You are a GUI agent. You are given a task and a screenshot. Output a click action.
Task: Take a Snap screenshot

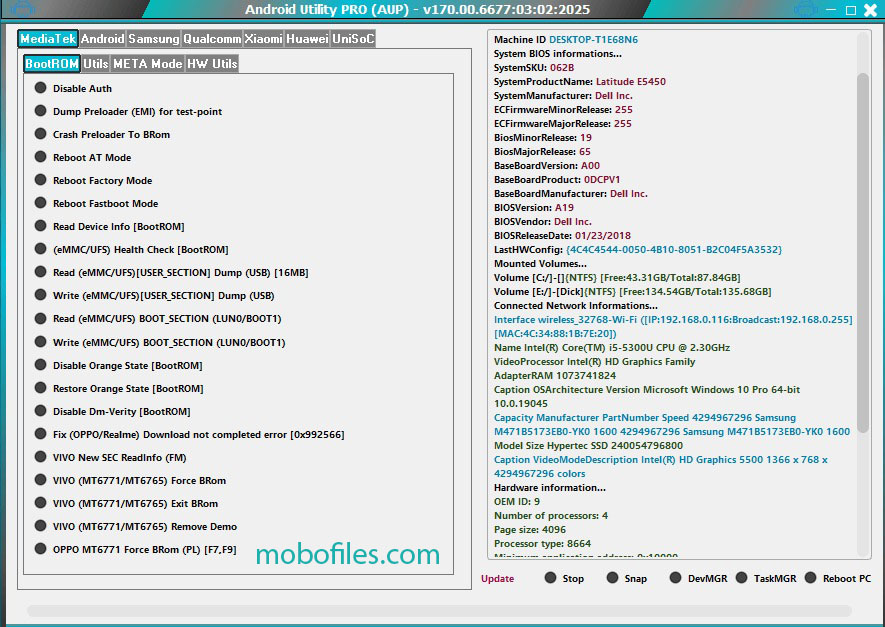tap(626, 578)
